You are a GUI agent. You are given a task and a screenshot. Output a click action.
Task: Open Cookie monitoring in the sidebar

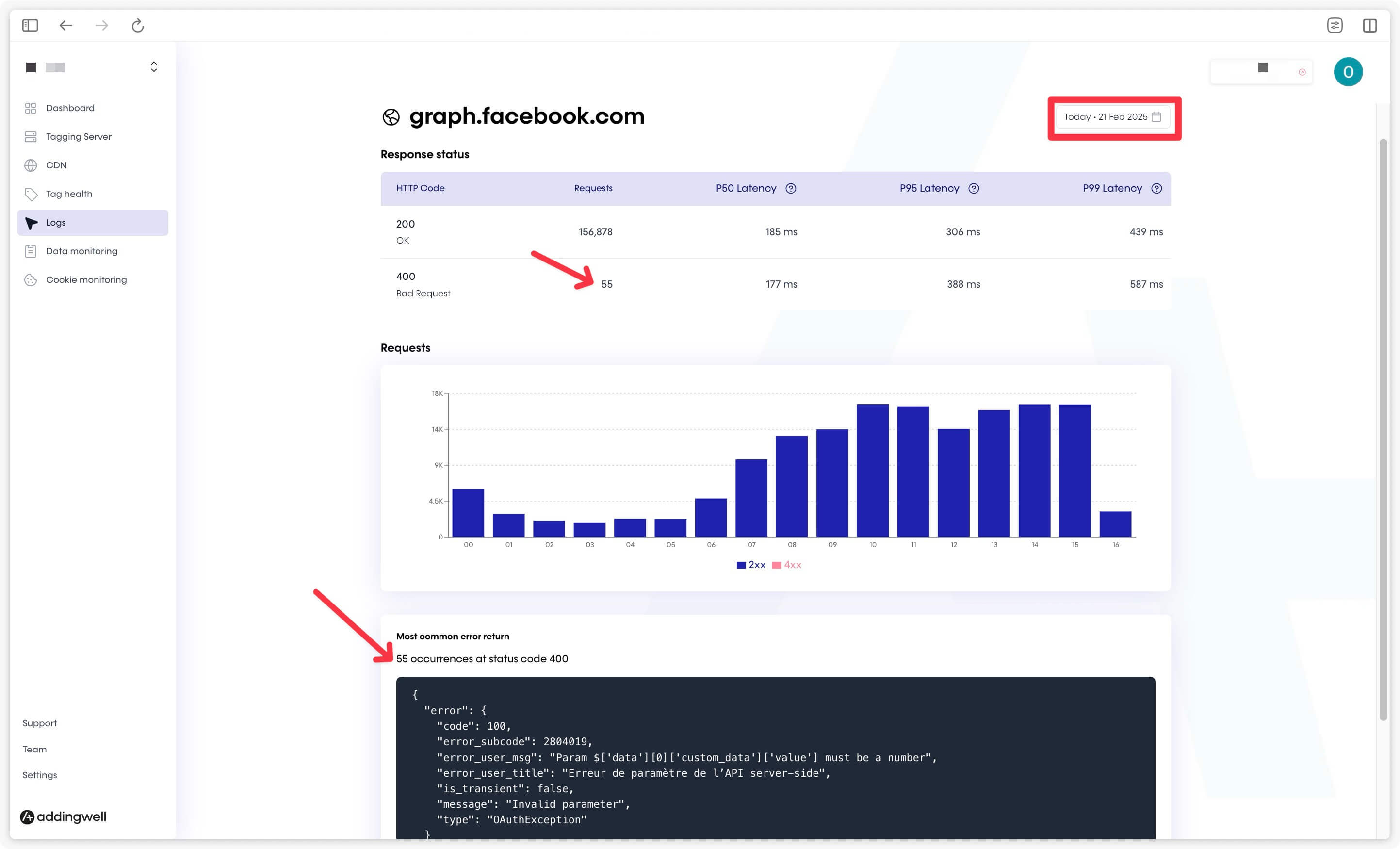(93, 279)
